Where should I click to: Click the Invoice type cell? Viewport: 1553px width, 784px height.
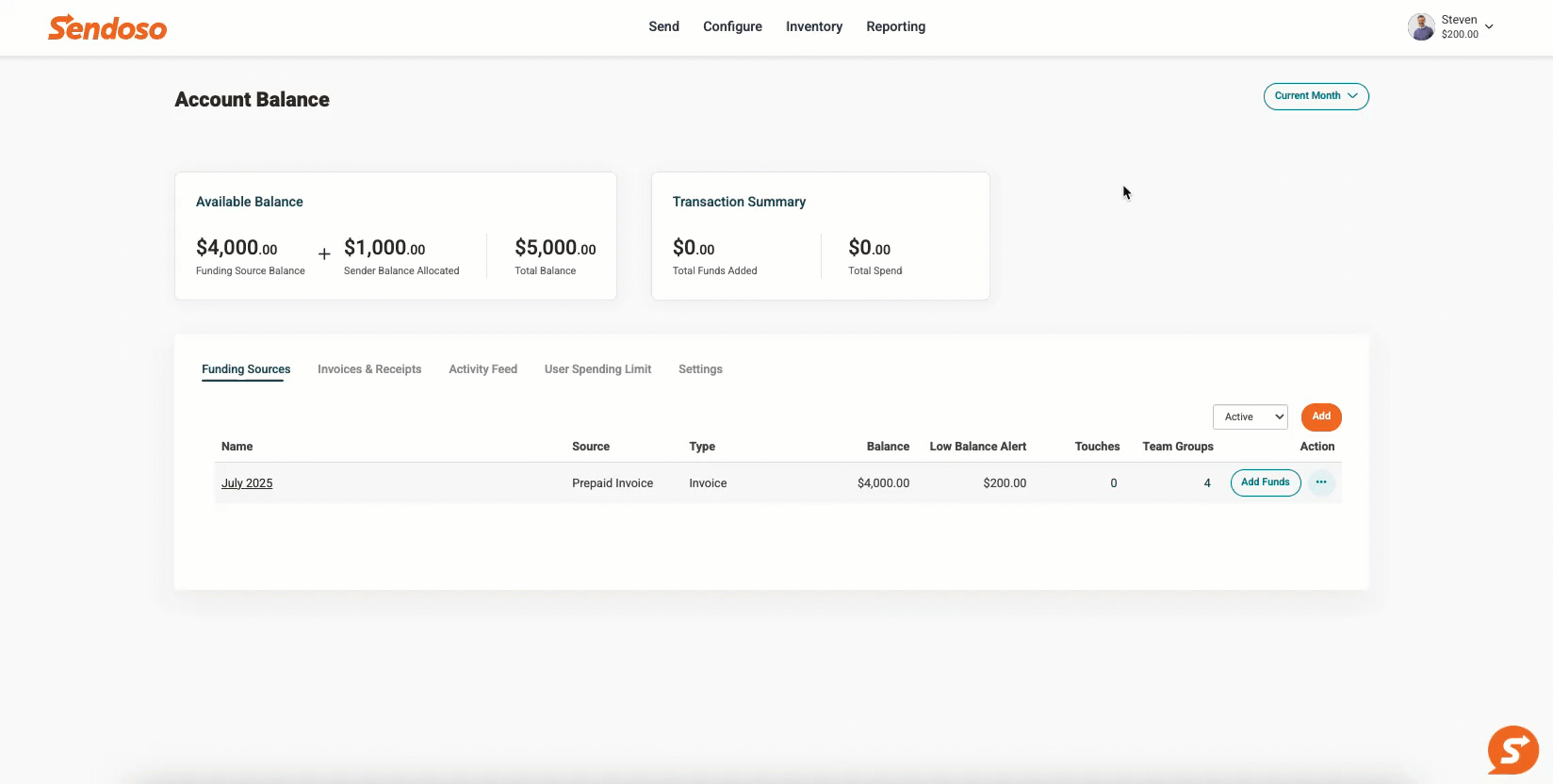[708, 483]
